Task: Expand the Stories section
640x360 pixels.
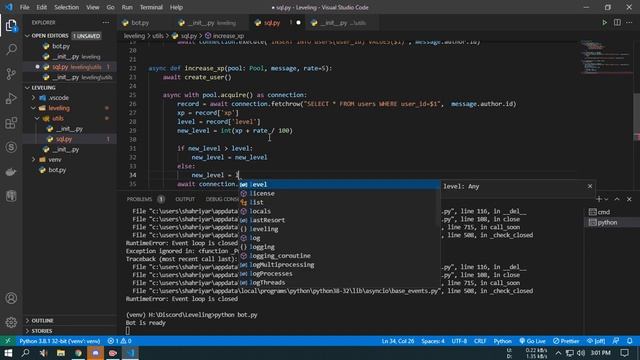Action: coord(42,331)
